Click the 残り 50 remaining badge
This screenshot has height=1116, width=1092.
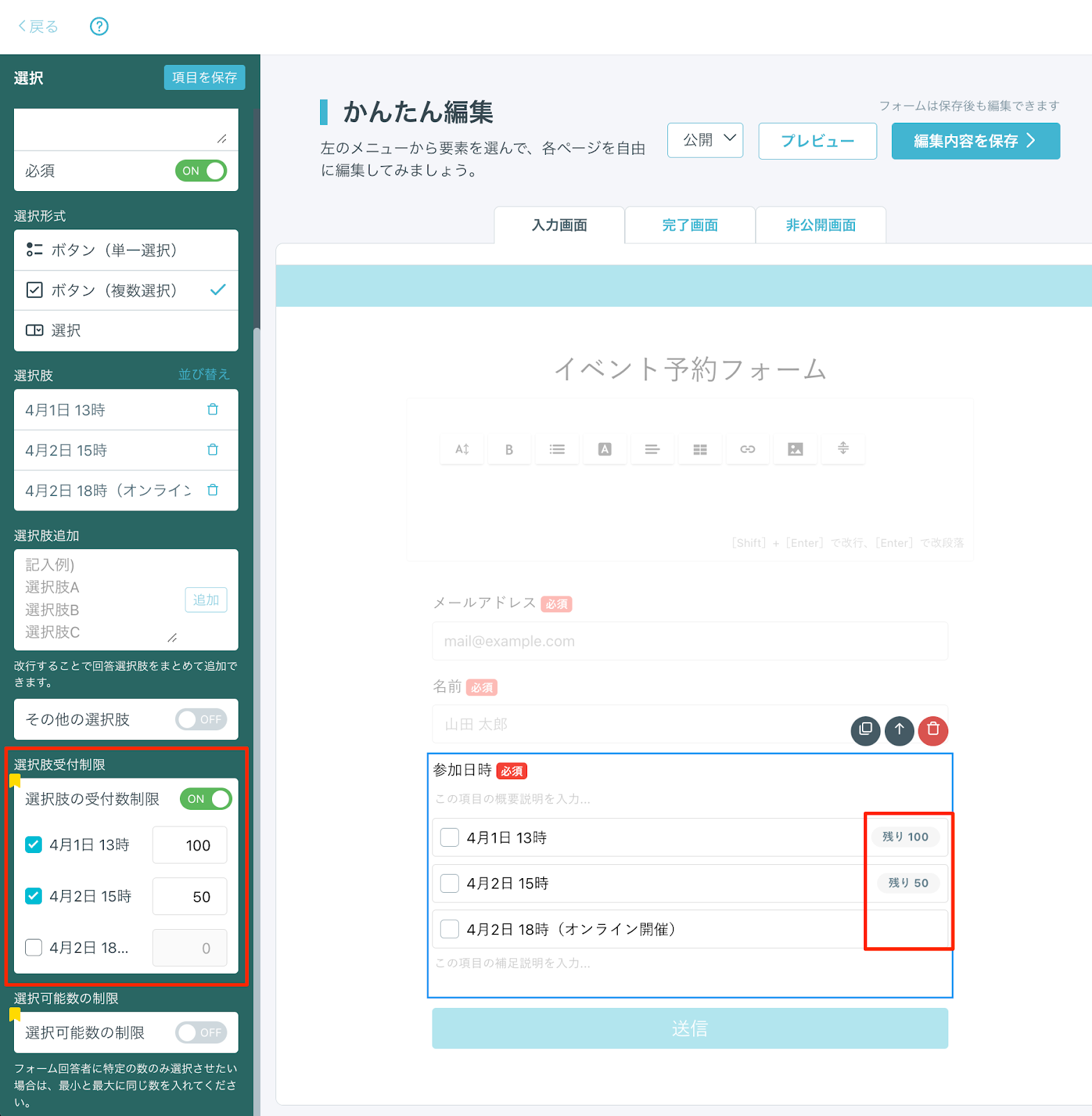click(x=908, y=883)
